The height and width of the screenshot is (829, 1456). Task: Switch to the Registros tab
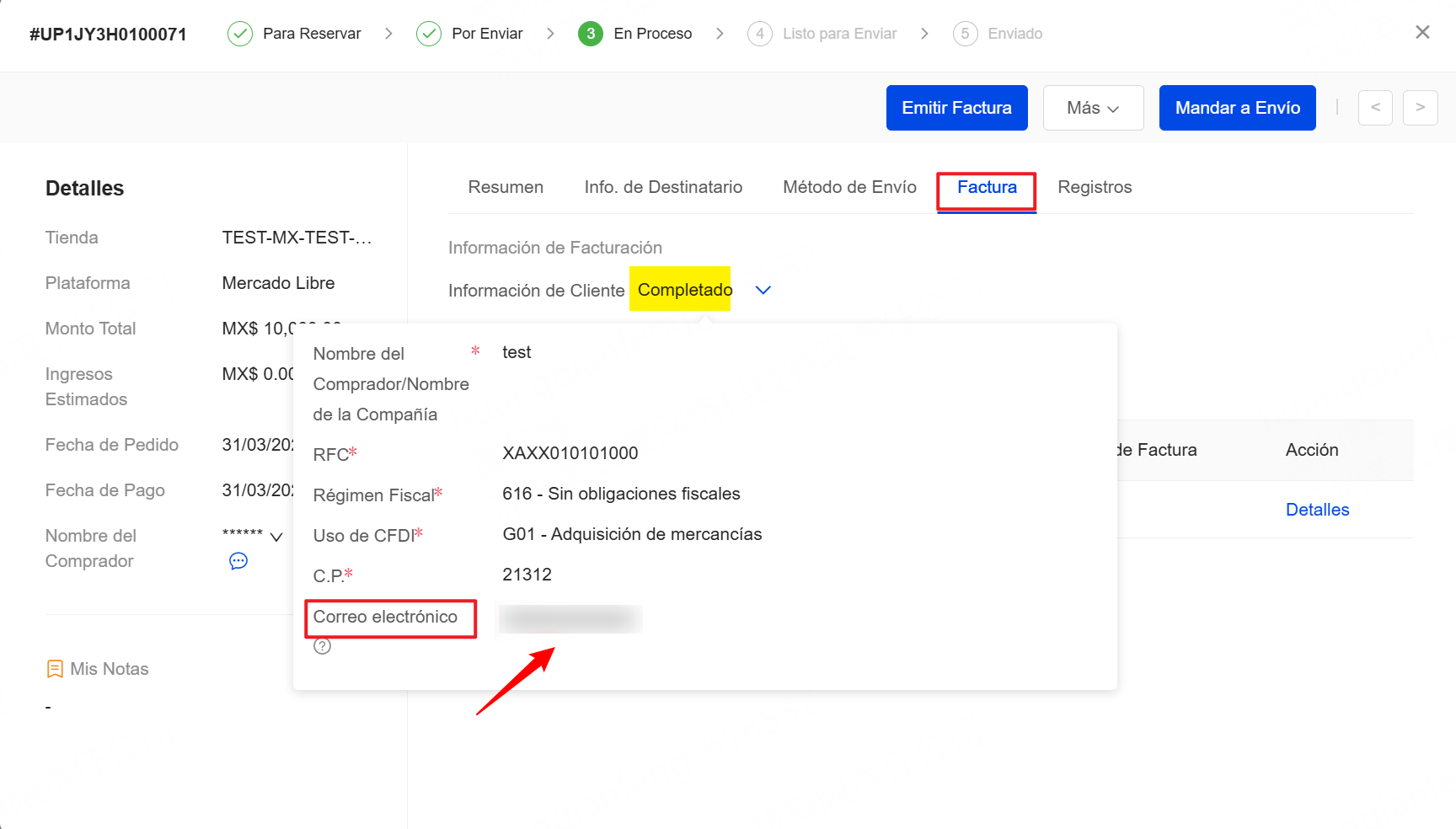click(x=1095, y=187)
